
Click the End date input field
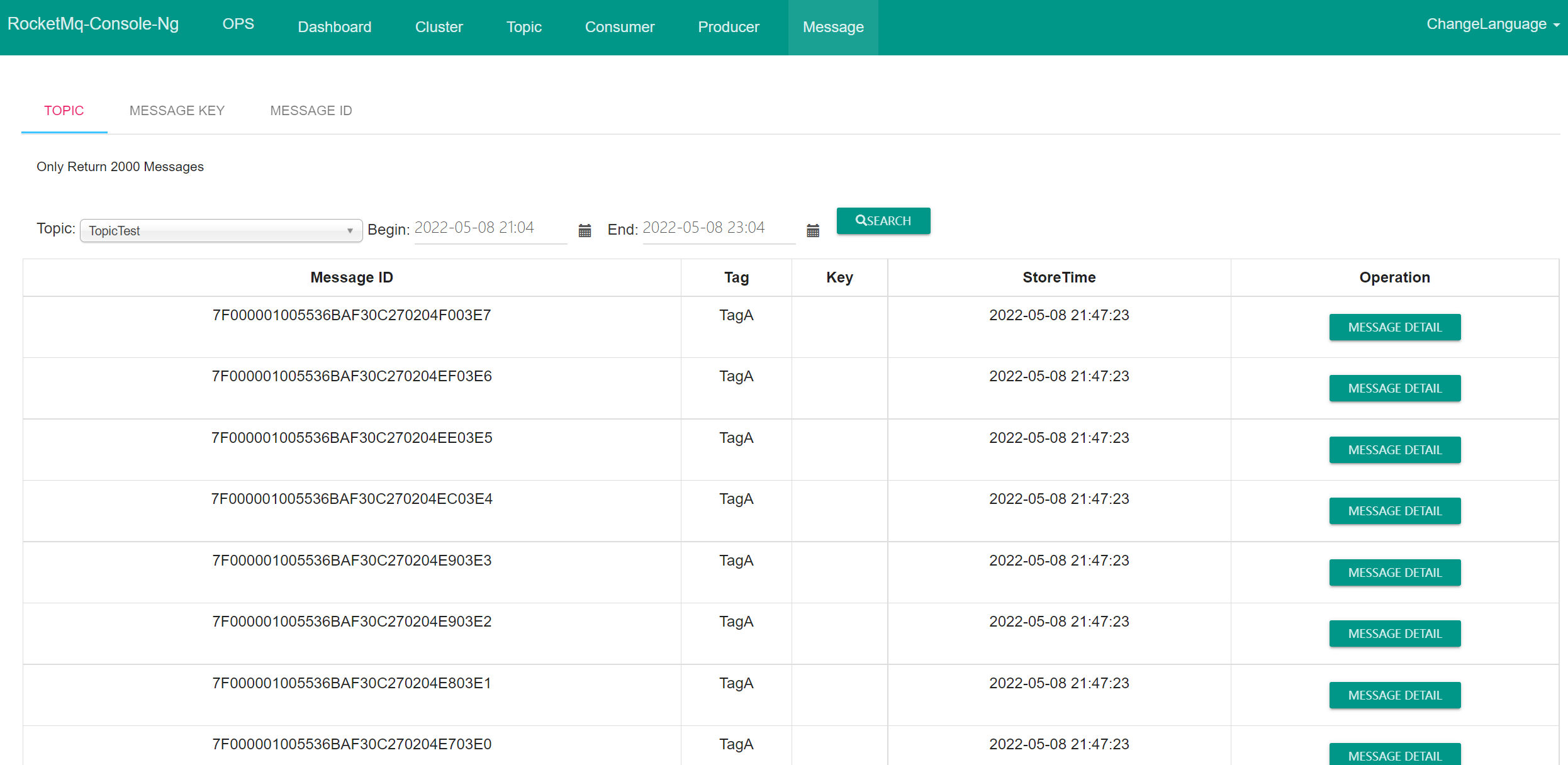(717, 228)
